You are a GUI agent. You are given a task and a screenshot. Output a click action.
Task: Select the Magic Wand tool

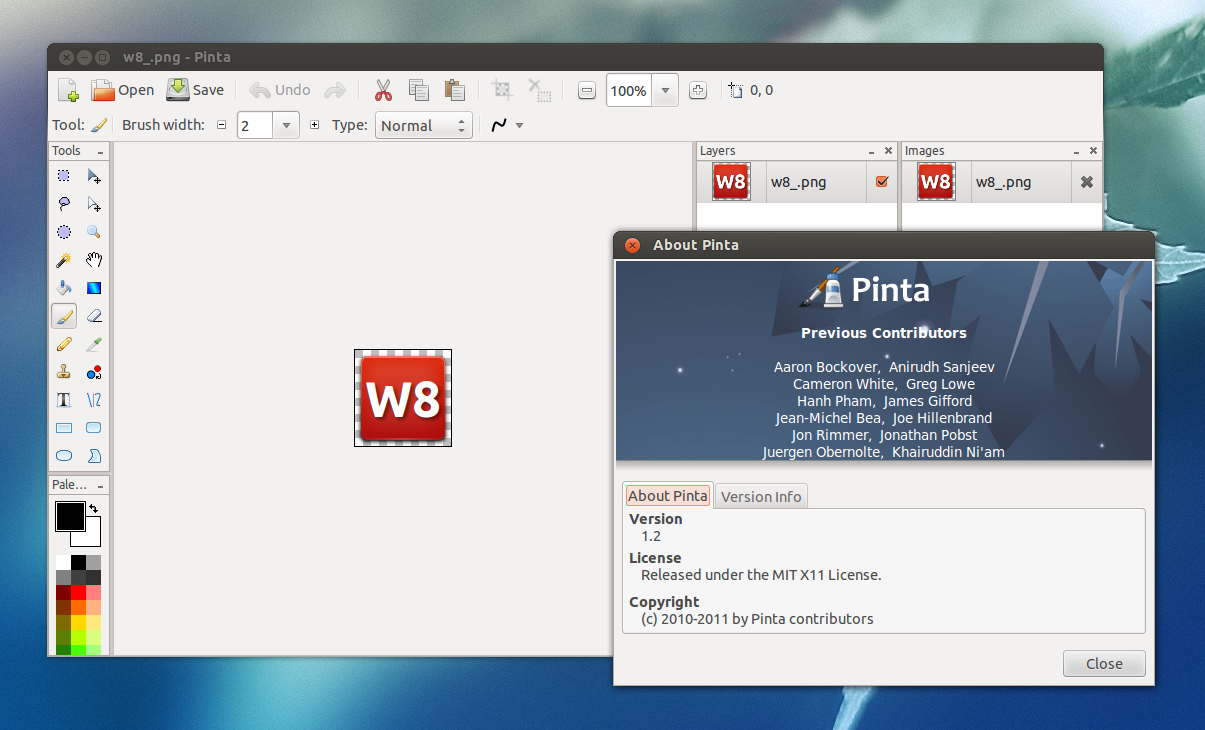pyautogui.click(x=64, y=259)
